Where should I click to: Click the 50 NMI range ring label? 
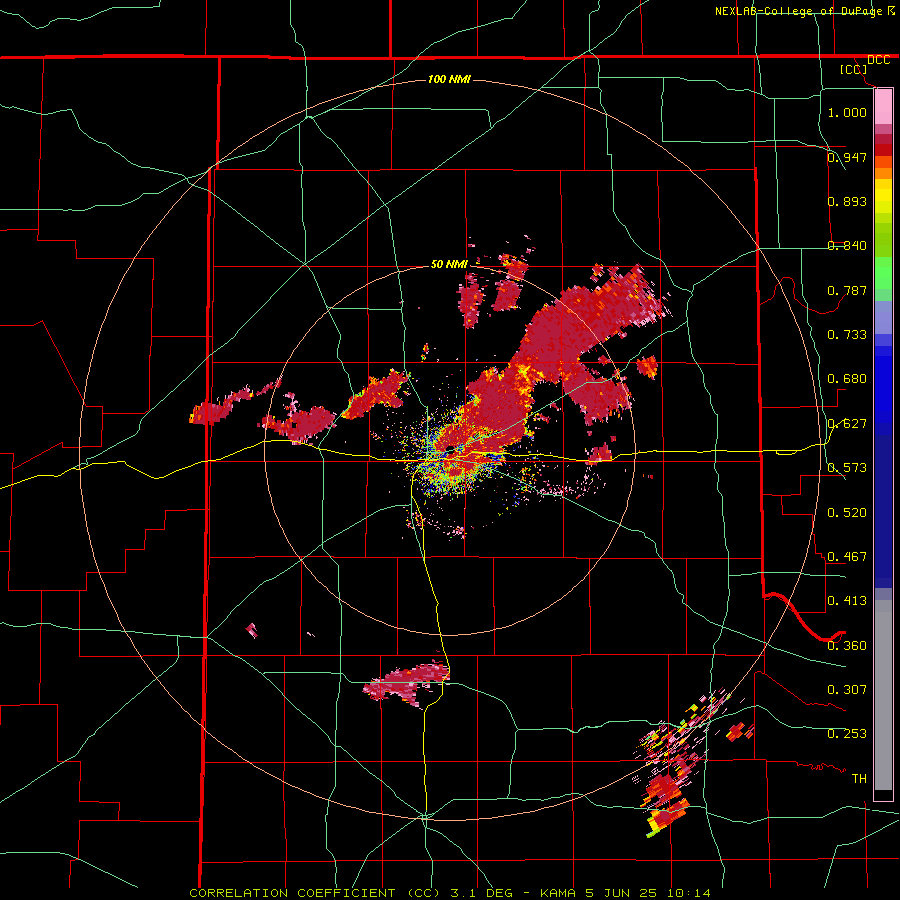pos(449,264)
